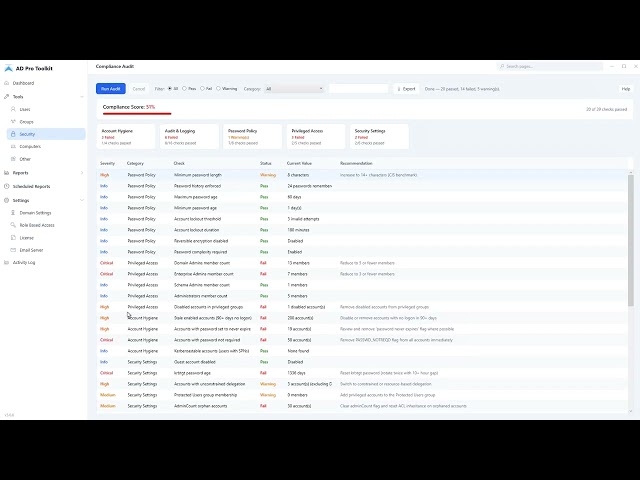The image size is (640, 480).
Task: Open the Account Hygiene summary card
Action: 126,137
